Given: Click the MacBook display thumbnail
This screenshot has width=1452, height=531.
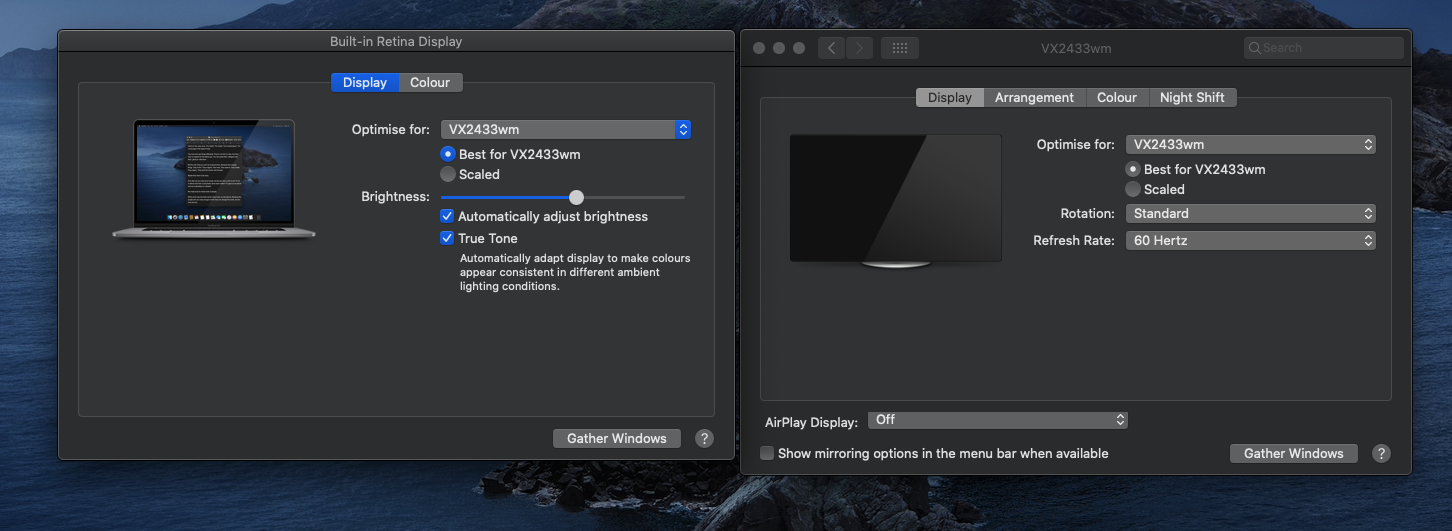Looking at the screenshot, I should [213, 180].
